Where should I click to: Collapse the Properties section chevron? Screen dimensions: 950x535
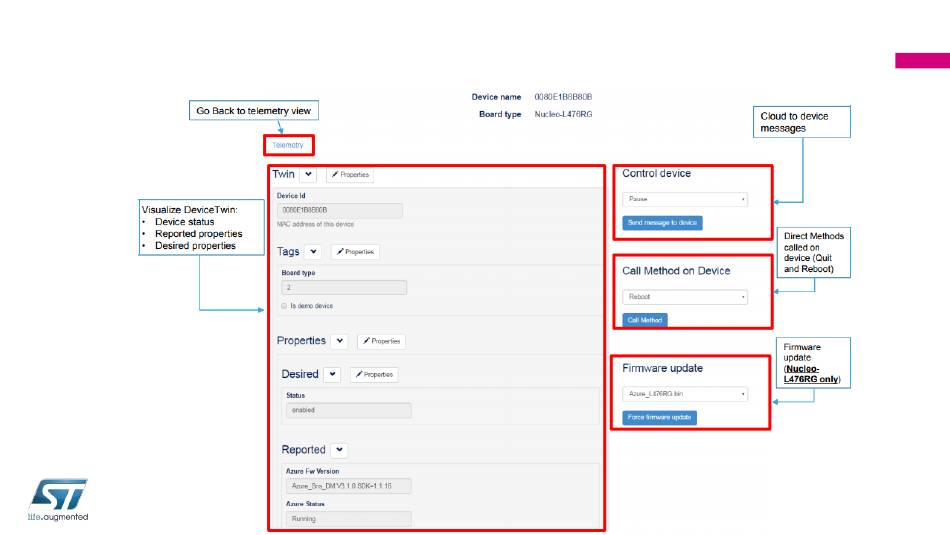(340, 341)
